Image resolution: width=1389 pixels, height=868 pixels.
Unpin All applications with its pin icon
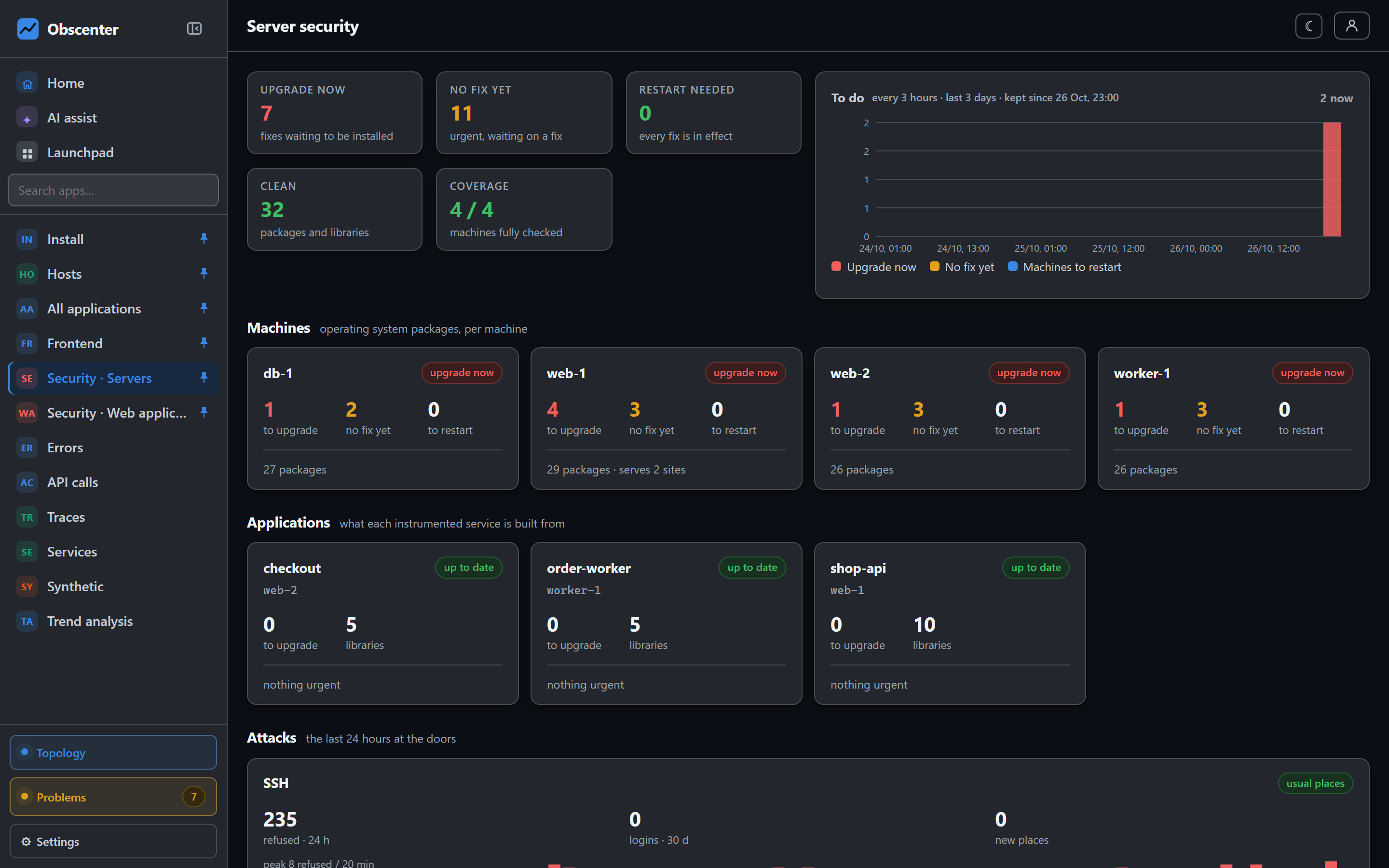pos(204,308)
